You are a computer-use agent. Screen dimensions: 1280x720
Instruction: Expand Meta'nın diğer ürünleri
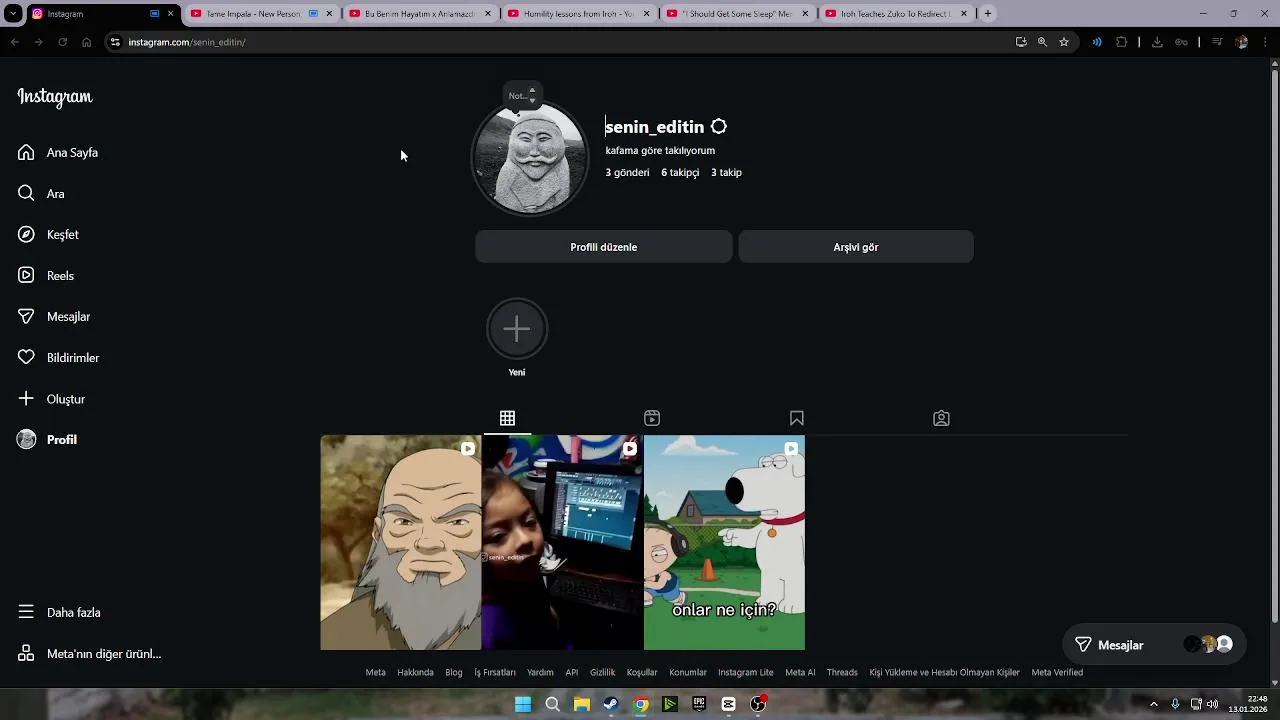(89, 654)
